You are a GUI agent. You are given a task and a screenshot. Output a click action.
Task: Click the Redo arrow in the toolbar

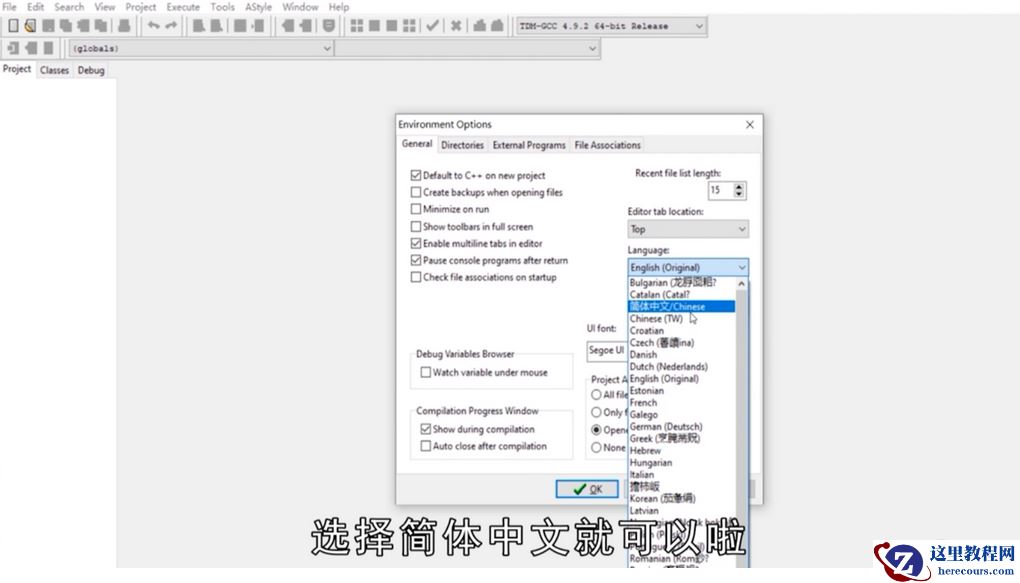pyautogui.click(x=171, y=26)
